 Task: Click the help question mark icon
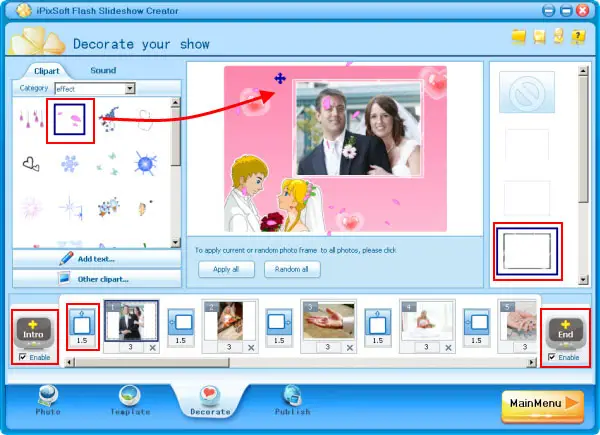click(x=578, y=37)
